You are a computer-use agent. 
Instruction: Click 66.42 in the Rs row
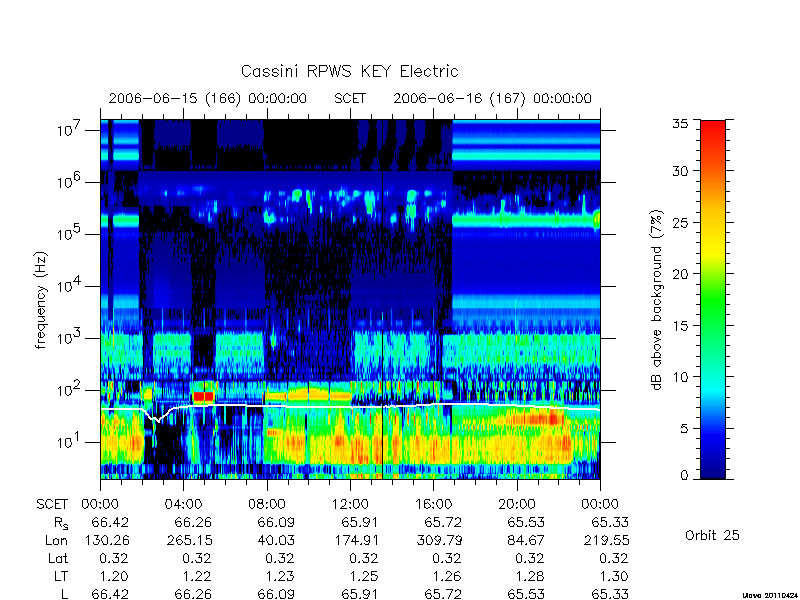(110, 522)
